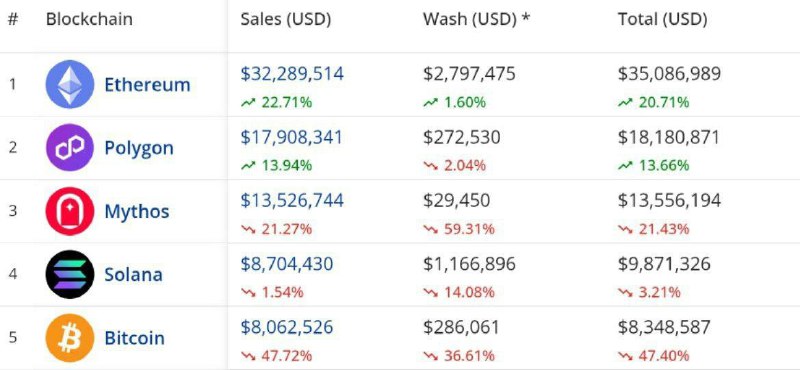Click the purple Polygon logo icon
Image resolution: width=800 pixels, height=370 pixels.
click(x=70, y=147)
